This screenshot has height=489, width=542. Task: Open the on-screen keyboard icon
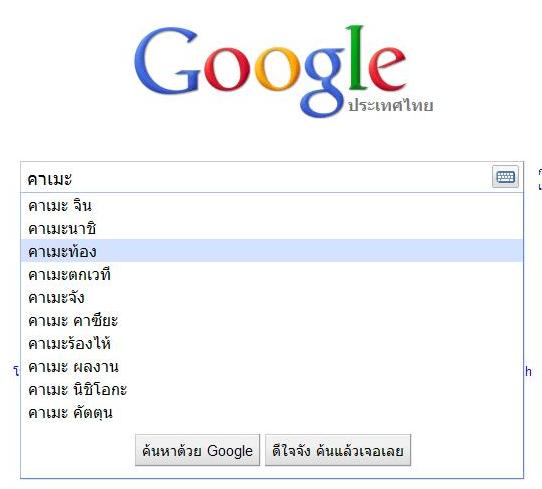coord(505,177)
